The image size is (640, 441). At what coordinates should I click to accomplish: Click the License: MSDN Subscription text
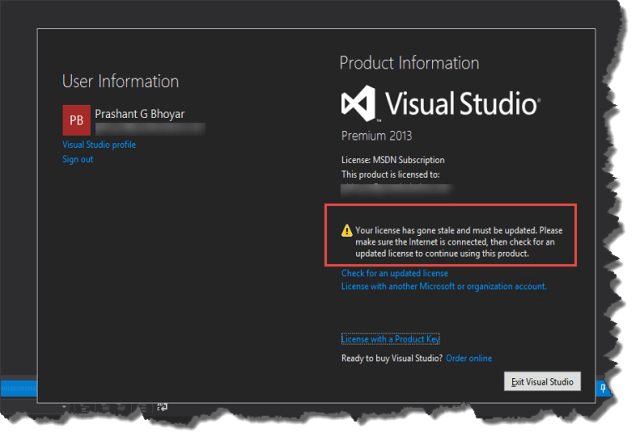pos(393,160)
